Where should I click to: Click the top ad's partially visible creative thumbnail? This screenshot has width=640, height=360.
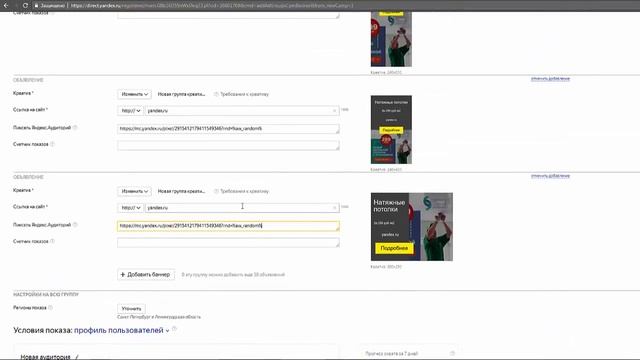(x=391, y=39)
